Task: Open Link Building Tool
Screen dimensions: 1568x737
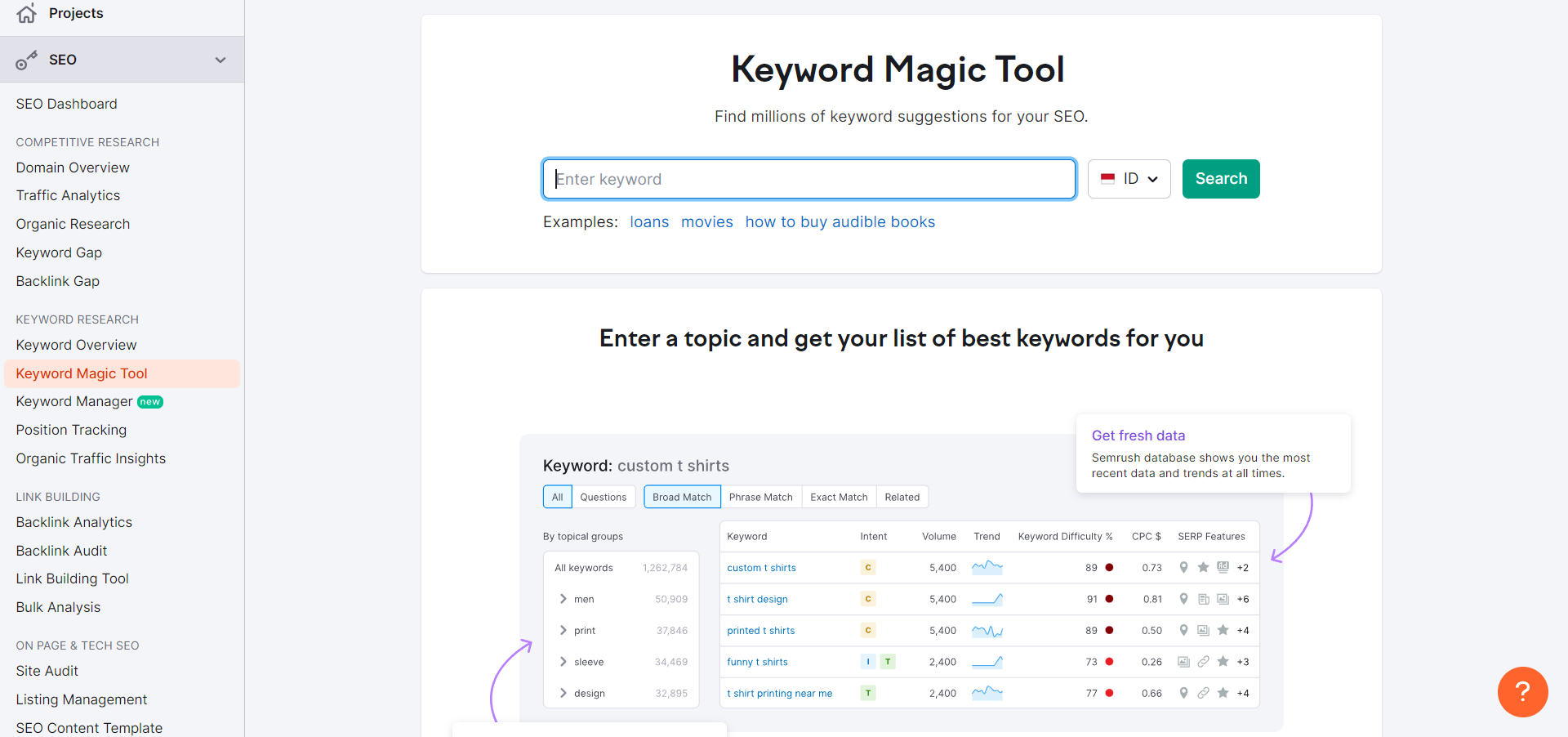Action: pyautogui.click(x=73, y=578)
